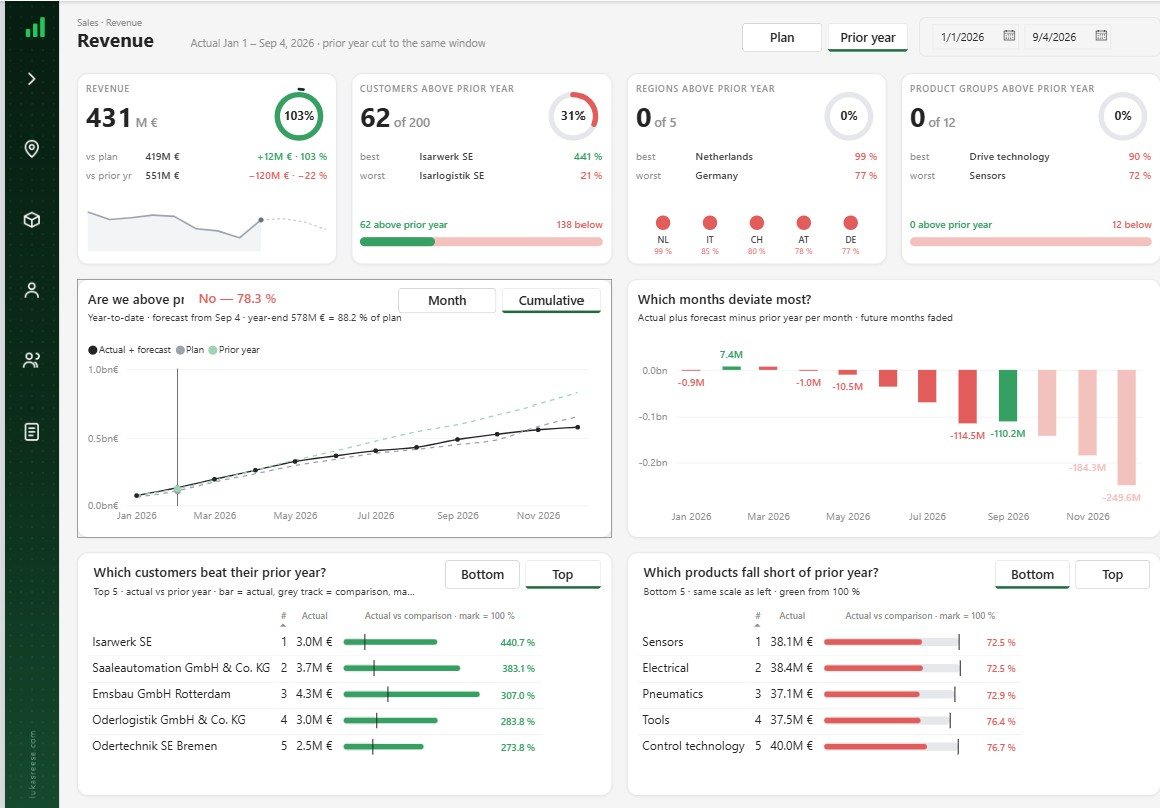This screenshot has height=808, width=1160.
Task: Open the document report sidebar icon
Action: click(x=31, y=431)
